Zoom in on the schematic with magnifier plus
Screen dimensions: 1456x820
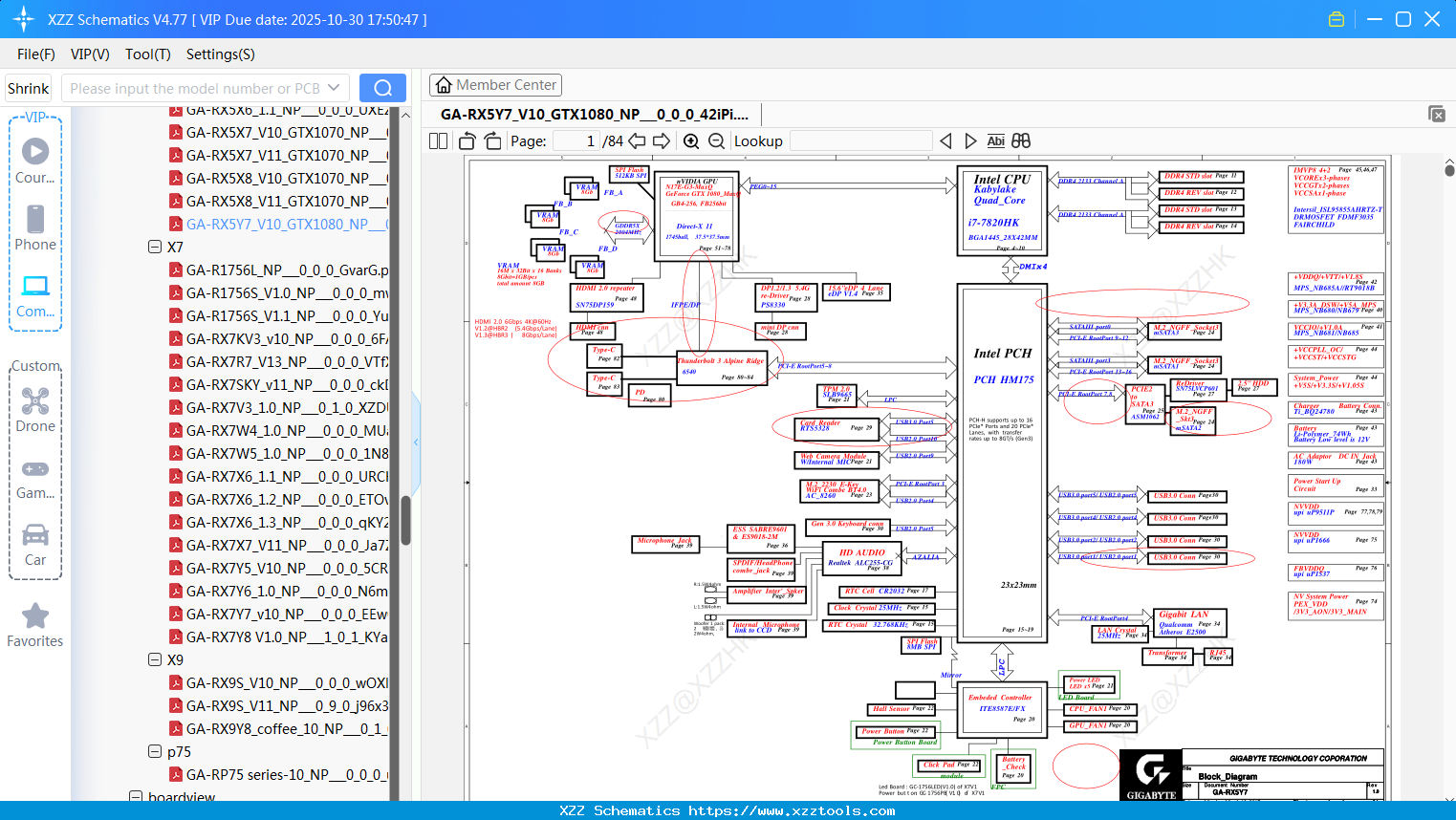(x=691, y=141)
